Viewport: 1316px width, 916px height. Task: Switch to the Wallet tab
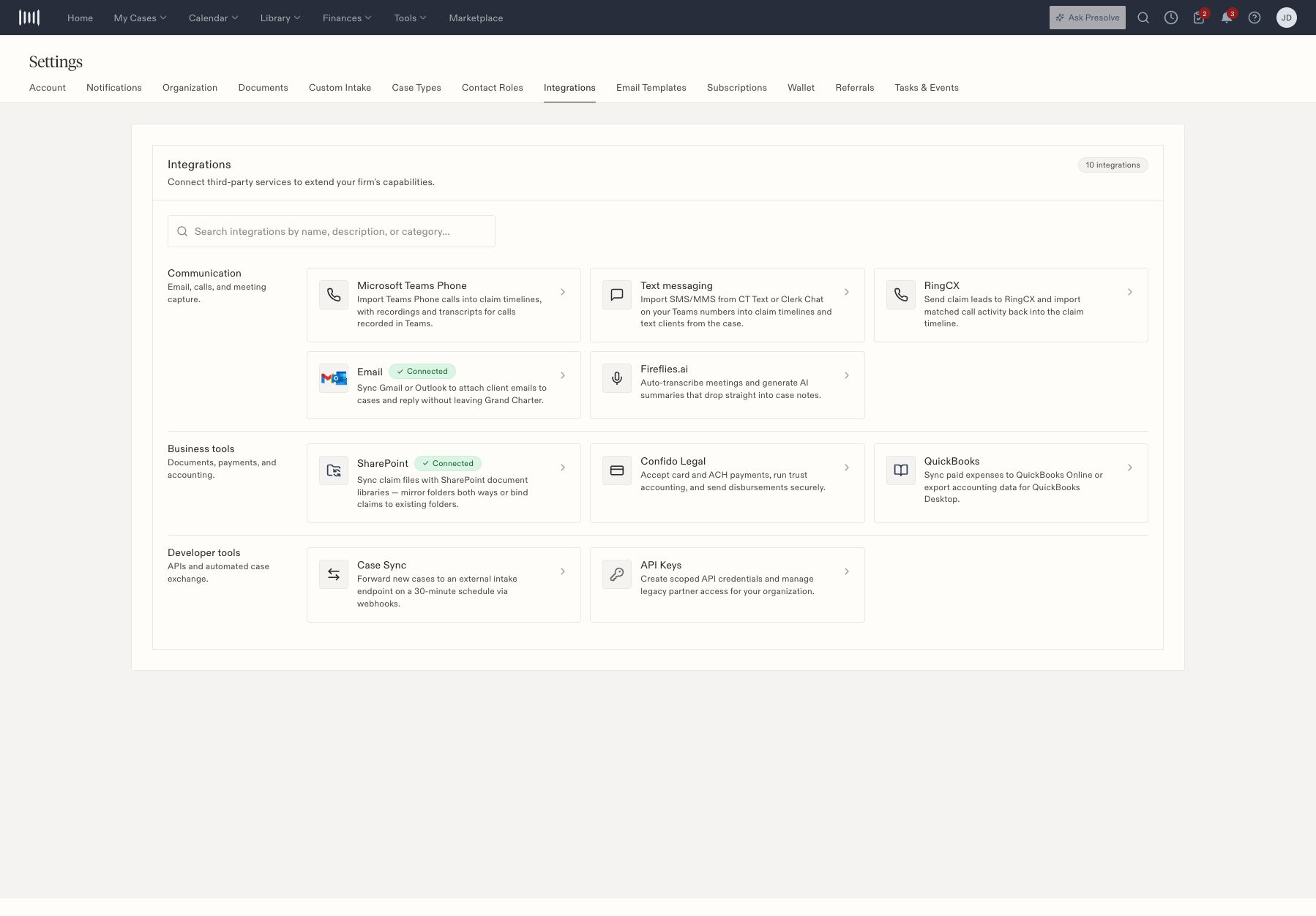[x=801, y=88]
